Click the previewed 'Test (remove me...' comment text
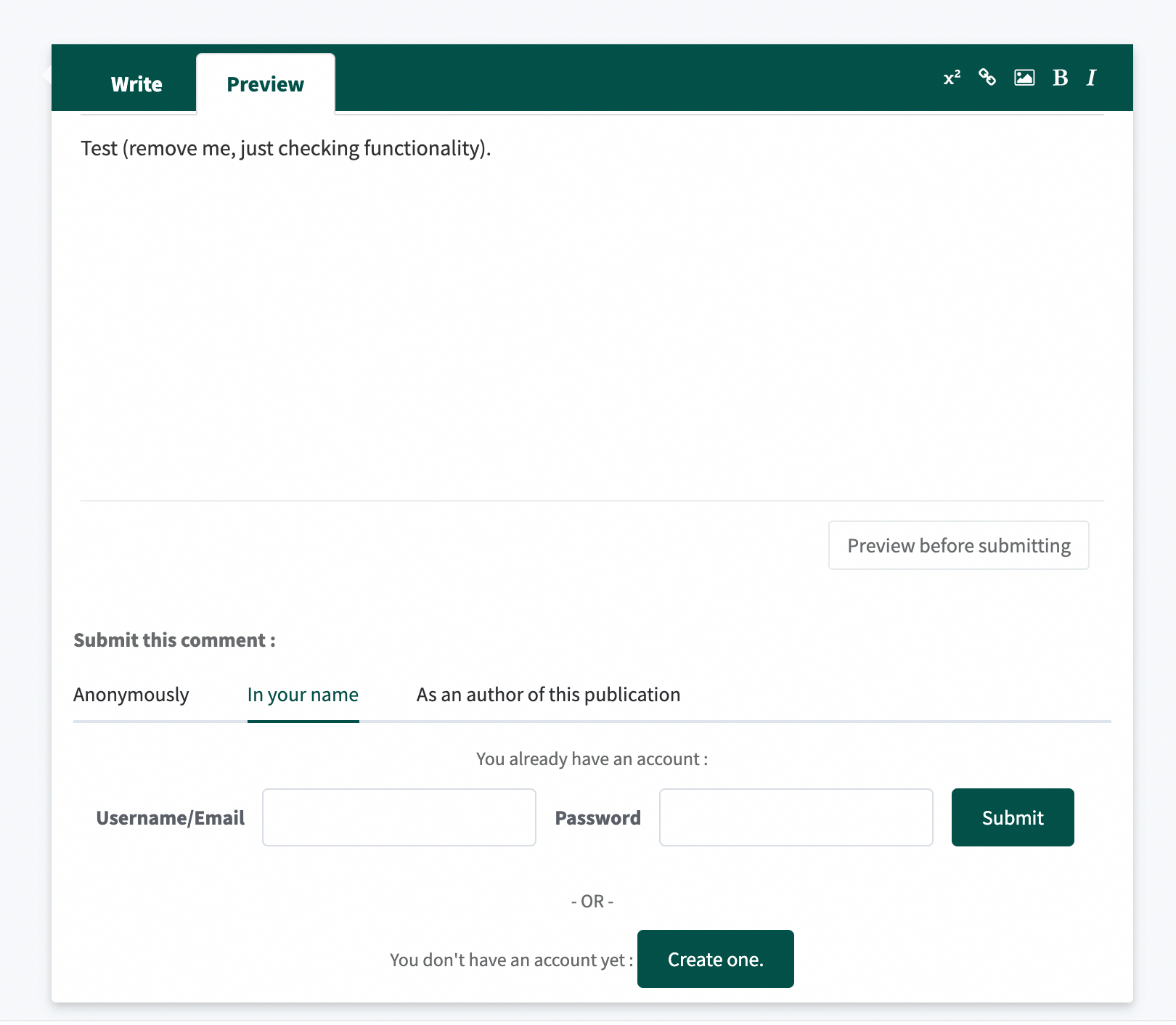Image resolution: width=1176 pixels, height=1025 pixels. point(286,148)
